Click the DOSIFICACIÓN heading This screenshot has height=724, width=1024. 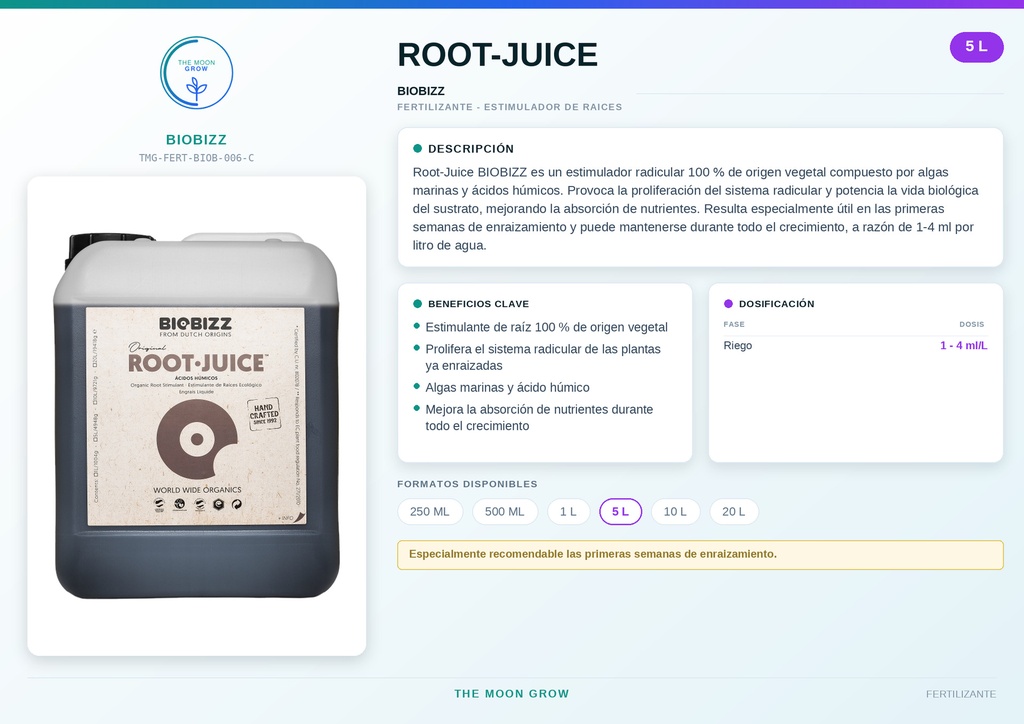click(776, 304)
